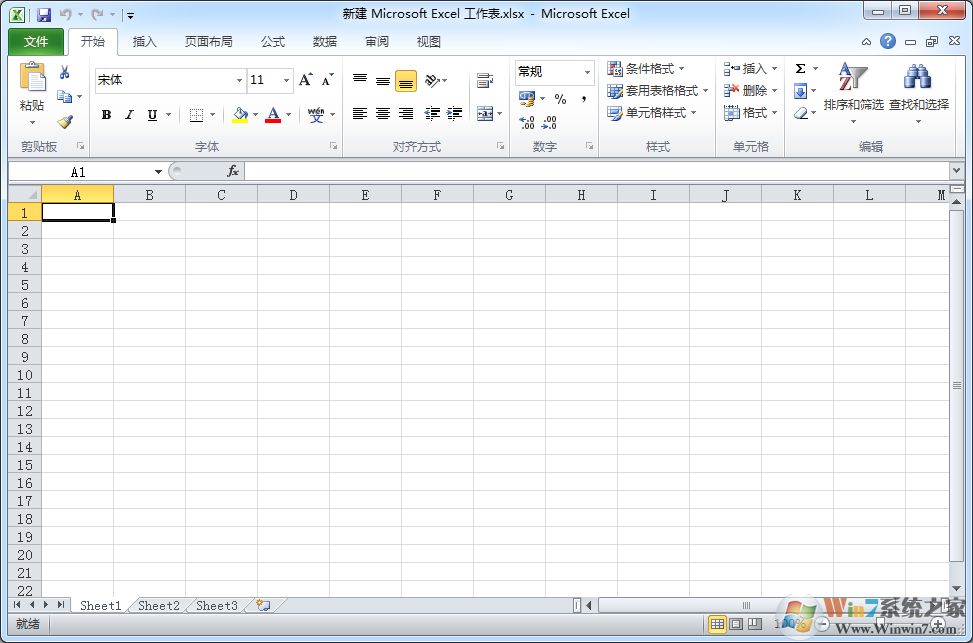Click the fx insert function icon
Viewport: 973px width, 643px height.
tap(233, 171)
